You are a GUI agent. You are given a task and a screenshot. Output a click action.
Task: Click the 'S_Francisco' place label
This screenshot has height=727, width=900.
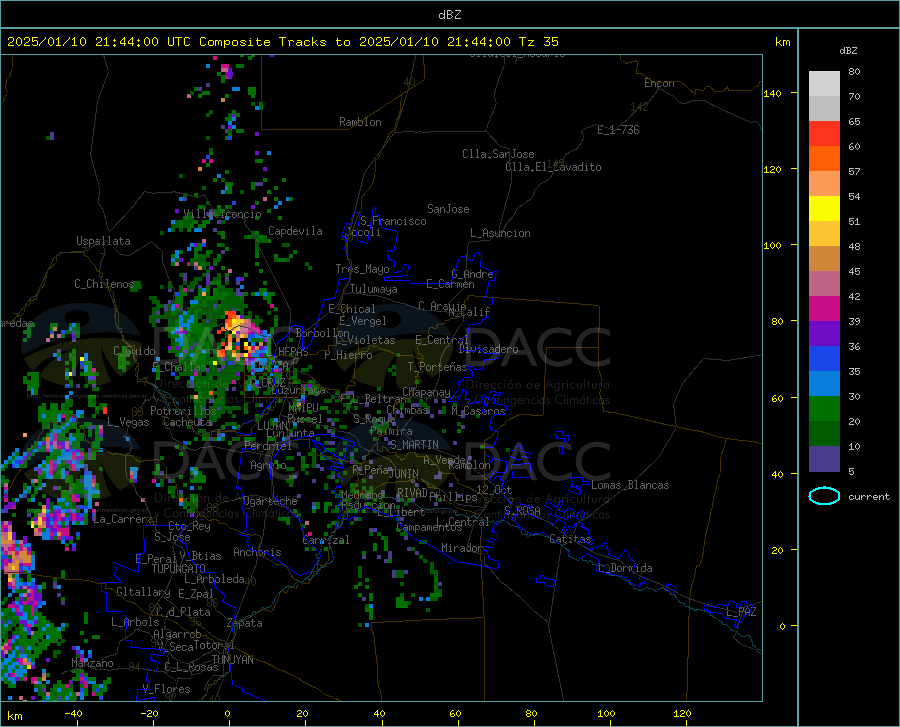(x=393, y=221)
